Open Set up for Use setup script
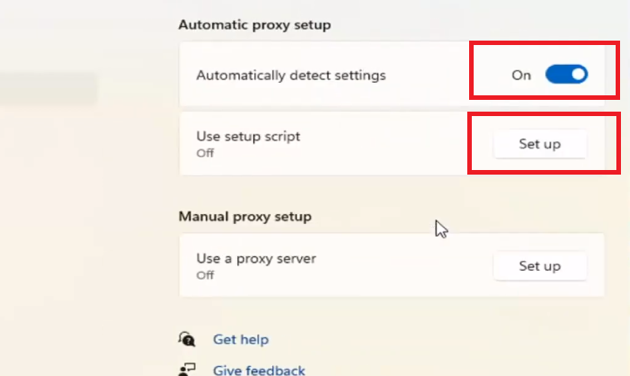The width and height of the screenshot is (630, 376). [x=540, y=144]
